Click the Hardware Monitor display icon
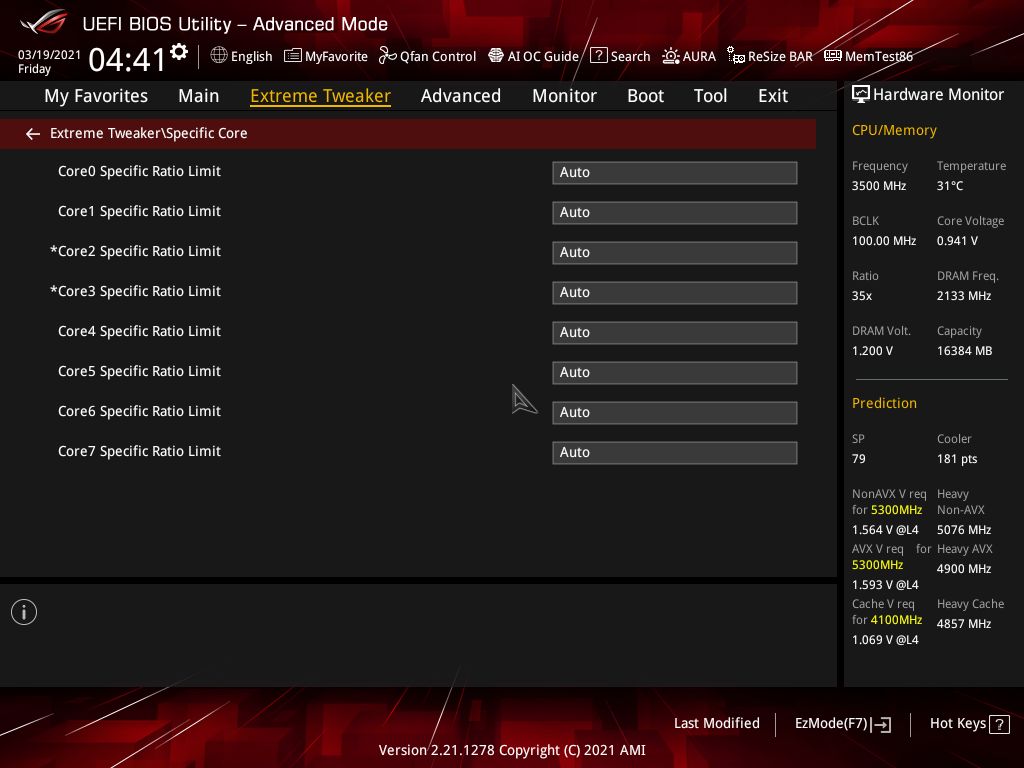Screen dimensions: 1024x768 tap(861, 95)
